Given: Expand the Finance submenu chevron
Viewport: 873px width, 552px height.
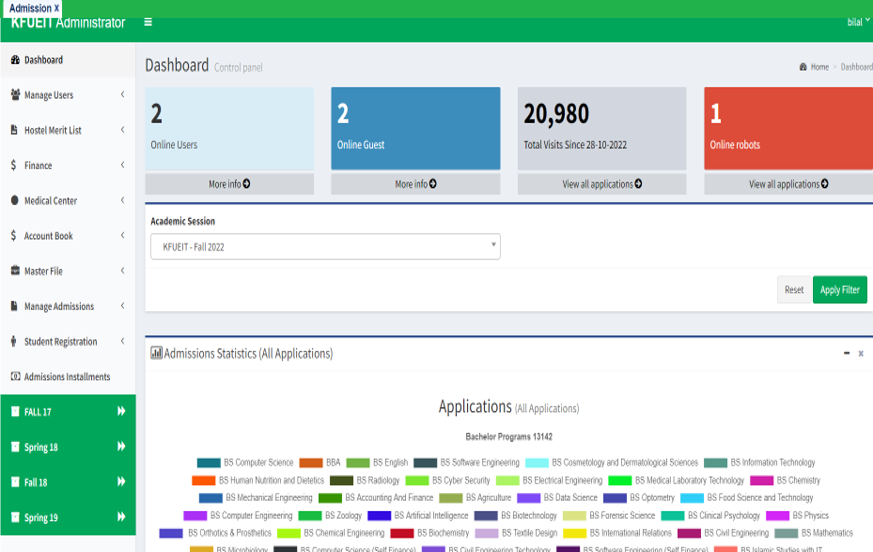Looking at the screenshot, I should 122,164.
